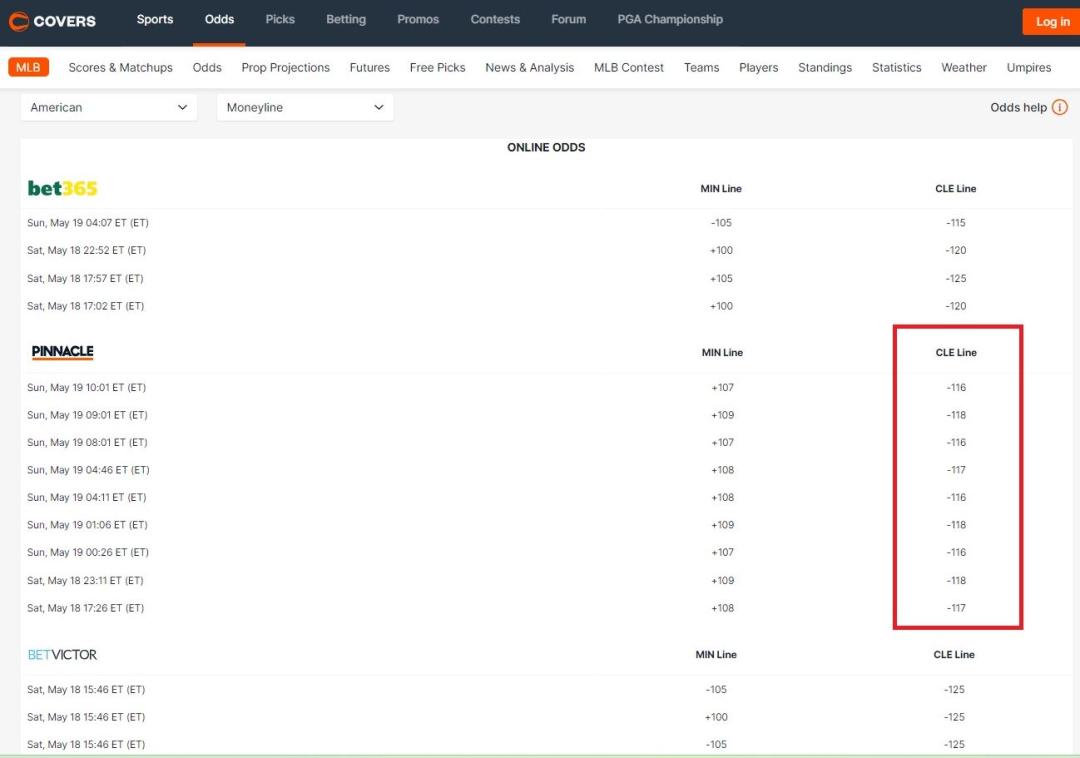Open the MLB Contest tab
This screenshot has width=1080, height=758.
[x=629, y=67]
